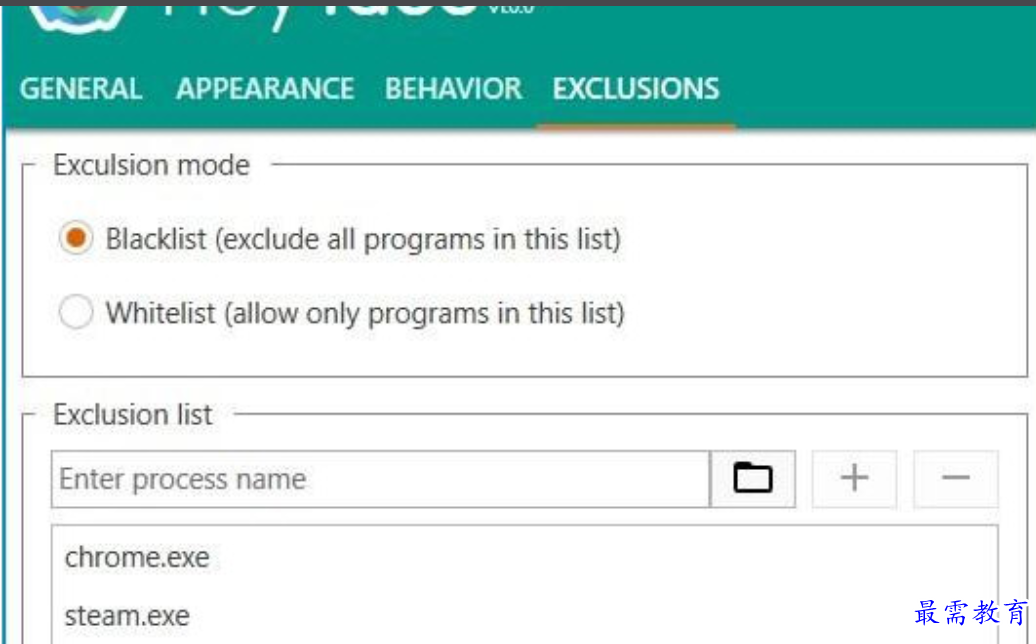Click the 'Blacklist (exclude all programs in this list)' label text

[x=363, y=240]
